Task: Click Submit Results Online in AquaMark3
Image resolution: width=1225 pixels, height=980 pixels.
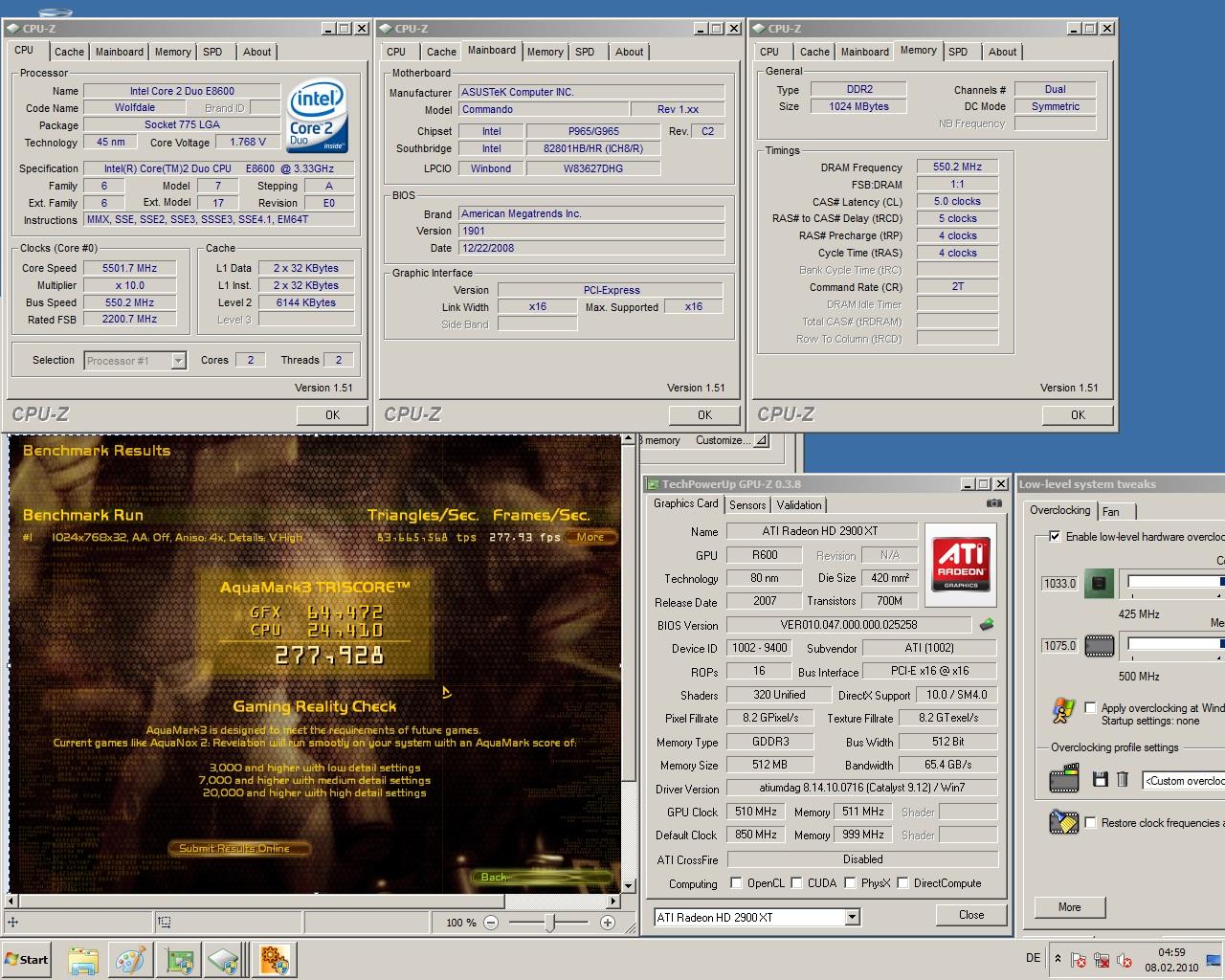Action: 241,848
